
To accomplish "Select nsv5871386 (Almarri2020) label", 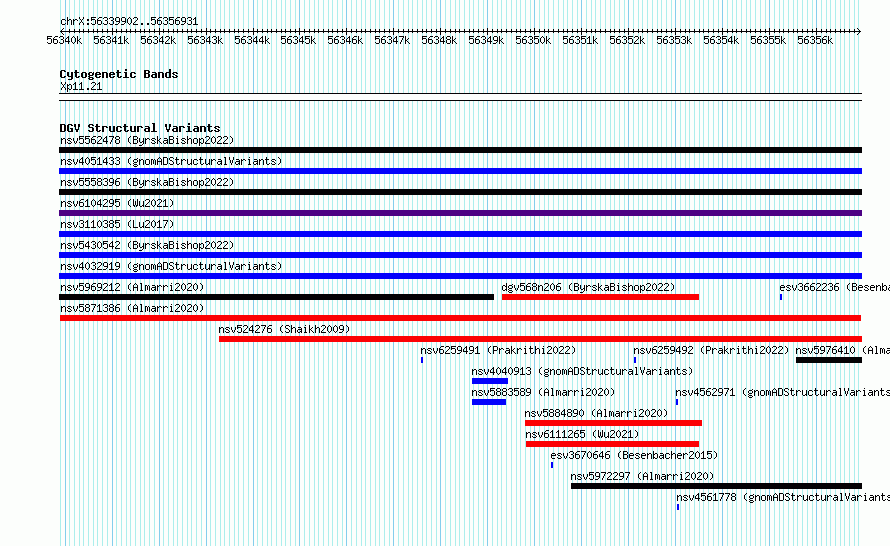I will tap(132, 308).
